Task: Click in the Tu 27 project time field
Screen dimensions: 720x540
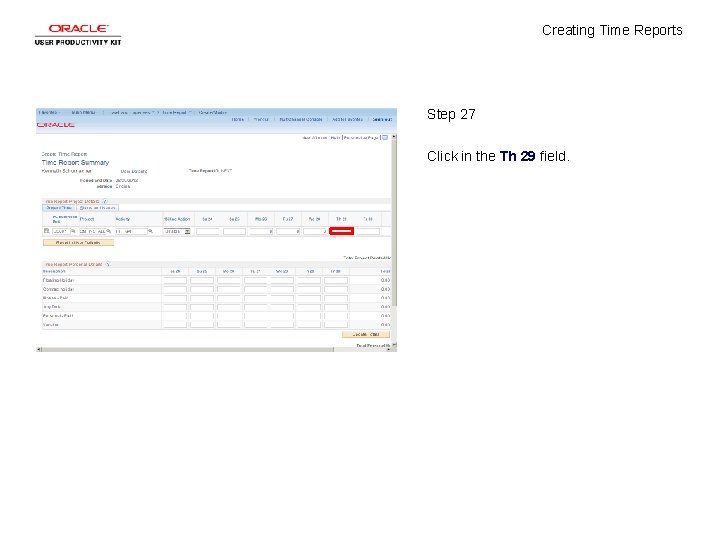Action: [288, 231]
